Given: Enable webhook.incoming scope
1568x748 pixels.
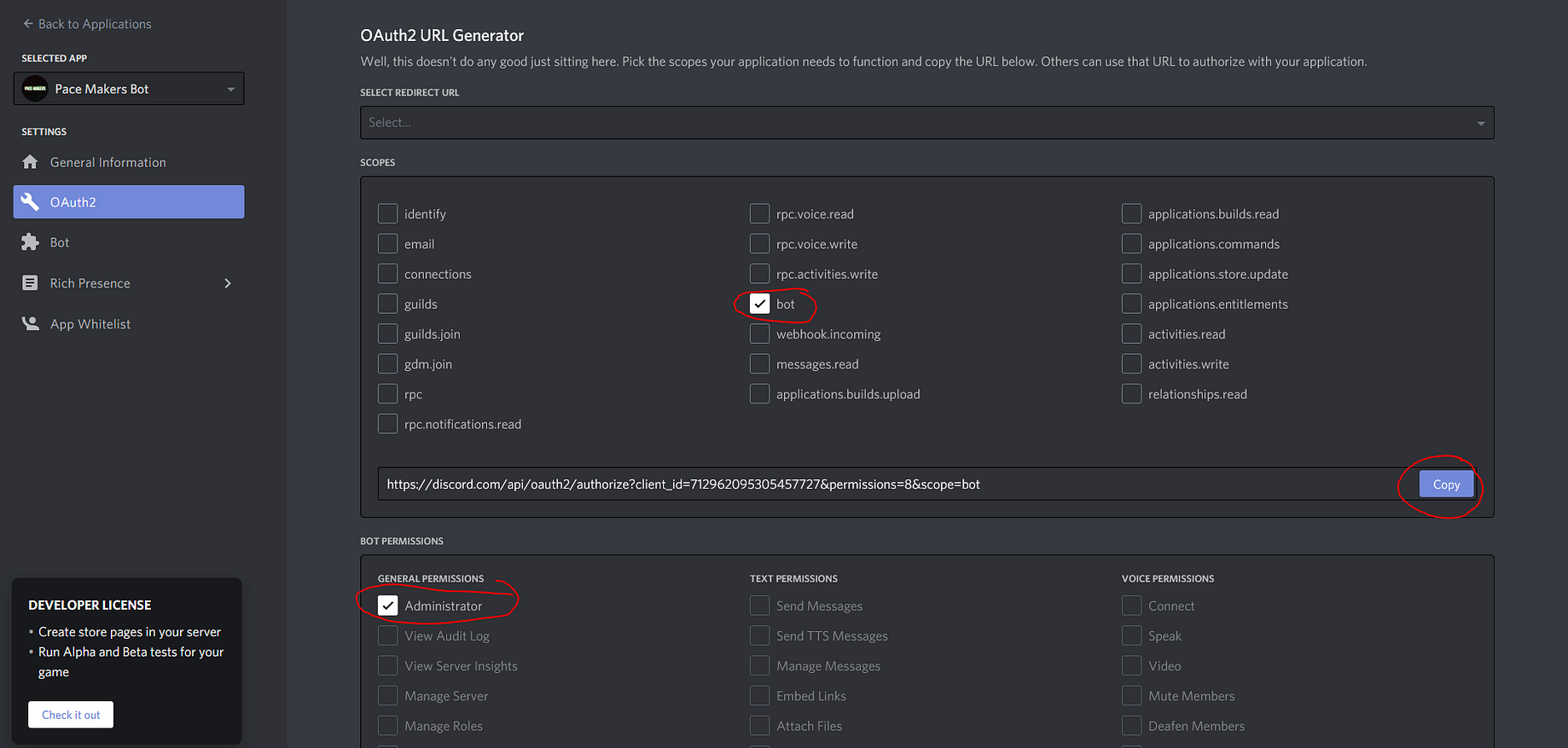Looking at the screenshot, I should point(760,333).
